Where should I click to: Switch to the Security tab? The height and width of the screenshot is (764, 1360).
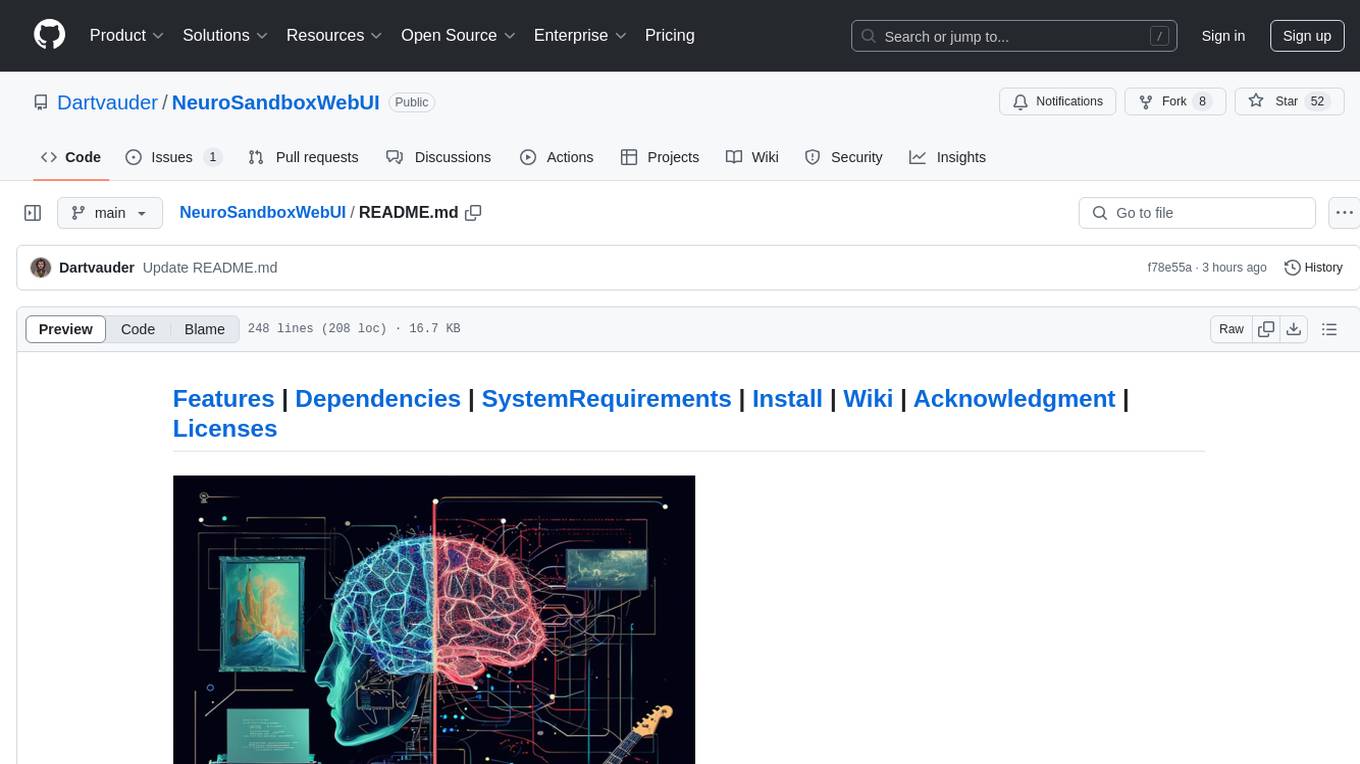click(x=844, y=157)
